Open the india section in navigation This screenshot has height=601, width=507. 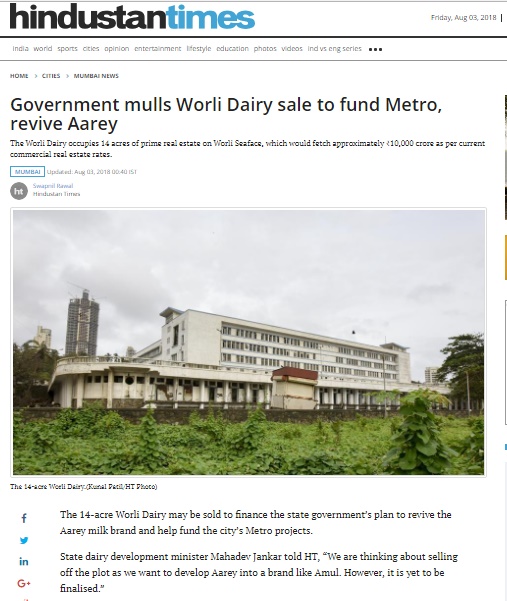point(20,49)
